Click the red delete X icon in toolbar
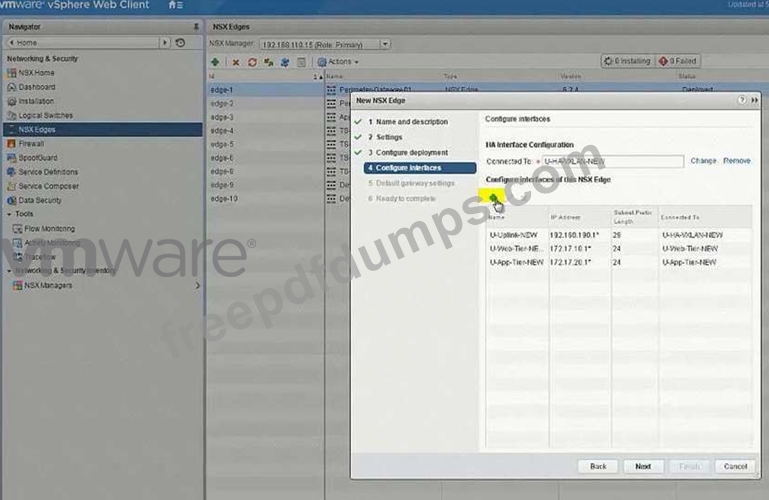The height and width of the screenshot is (500, 769). click(236, 62)
